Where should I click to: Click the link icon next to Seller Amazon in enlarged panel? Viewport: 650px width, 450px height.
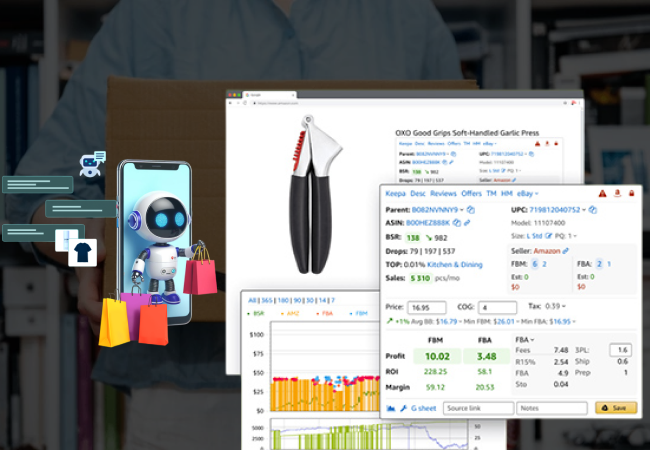(x=566, y=250)
